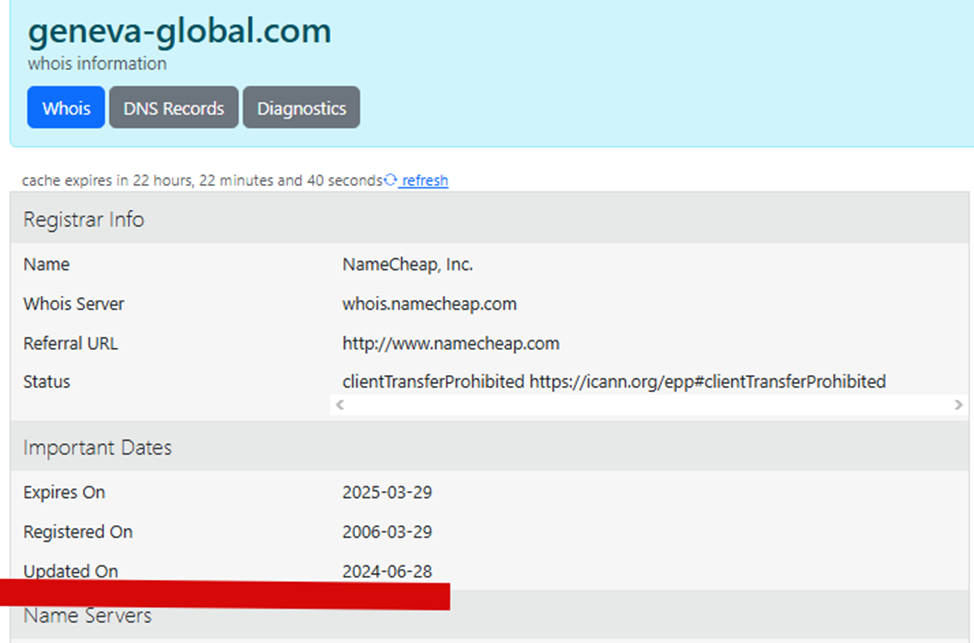Open the Diagnostics tab
Viewport: 974px width, 643px height.
coord(301,107)
